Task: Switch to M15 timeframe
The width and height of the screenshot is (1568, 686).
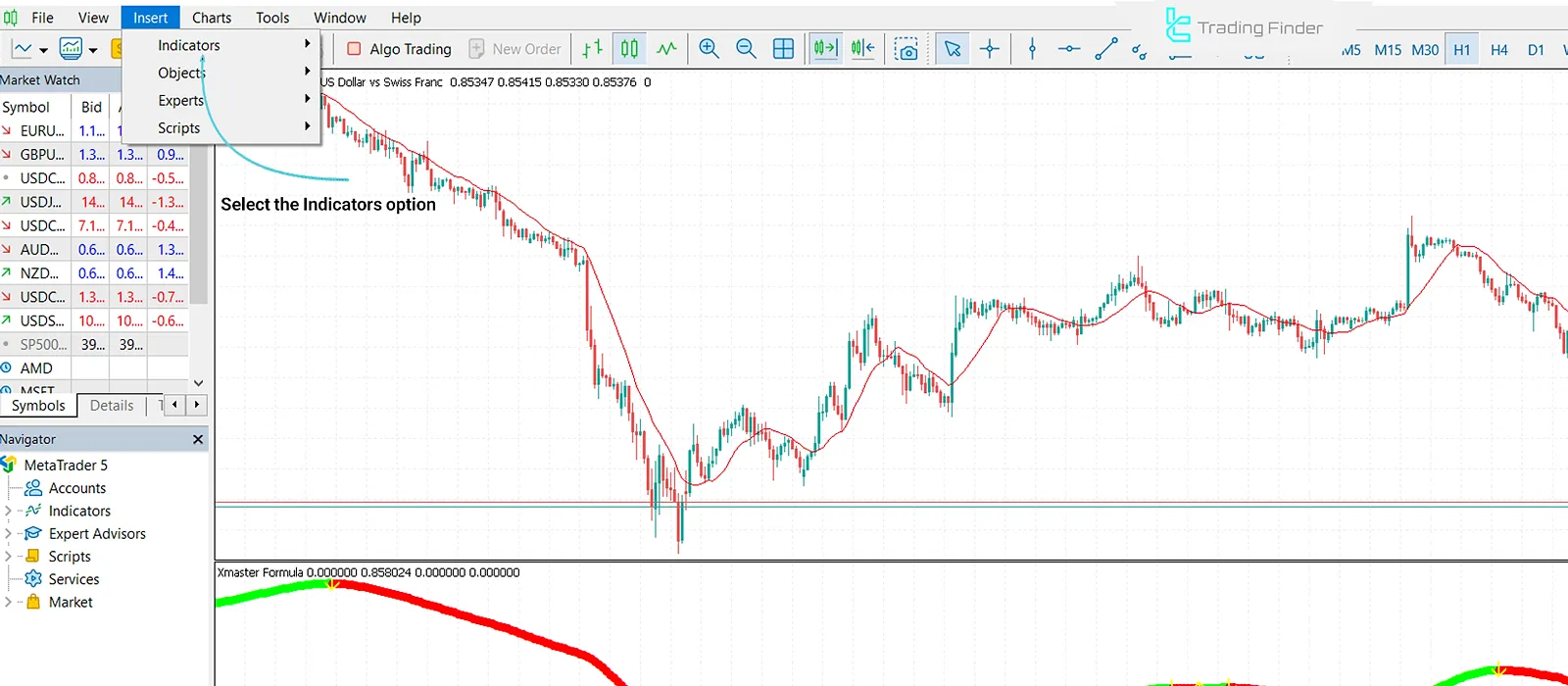Action: [x=1388, y=50]
